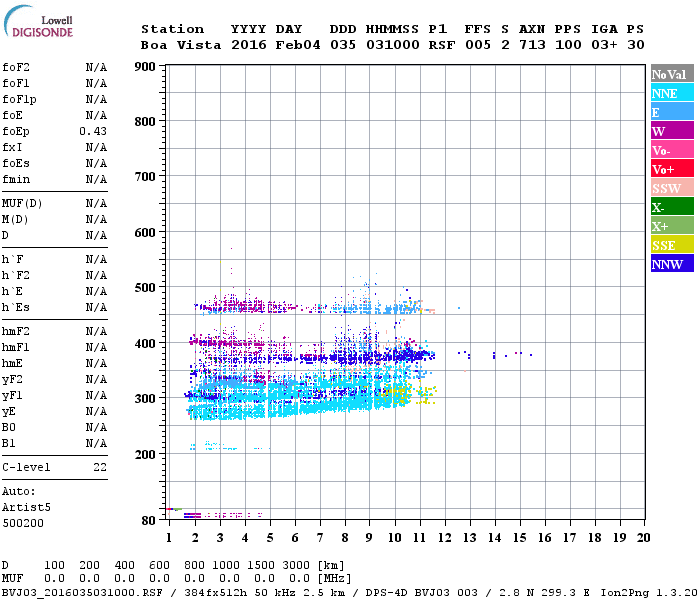The height and width of the screenshot is (600, 700).
Task: Select the NNE cyan legend swatch
Action: pos(672,93)
